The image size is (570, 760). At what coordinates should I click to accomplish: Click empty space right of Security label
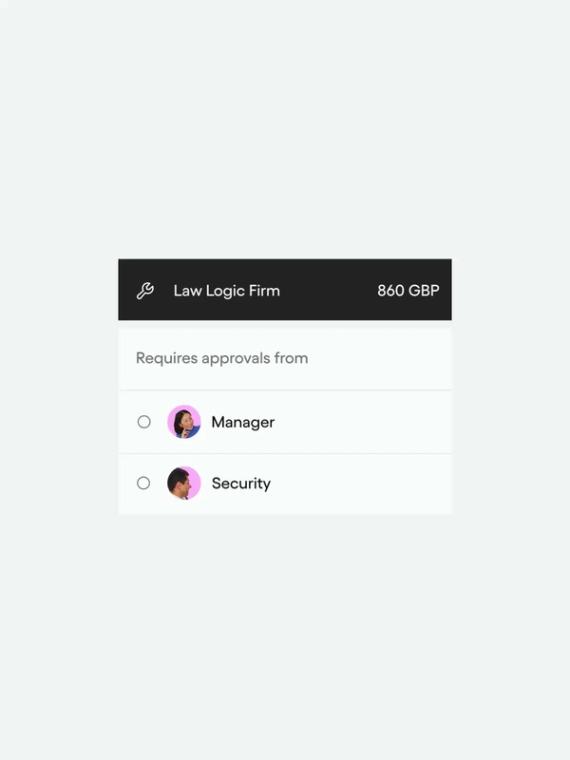click(361, 484)
